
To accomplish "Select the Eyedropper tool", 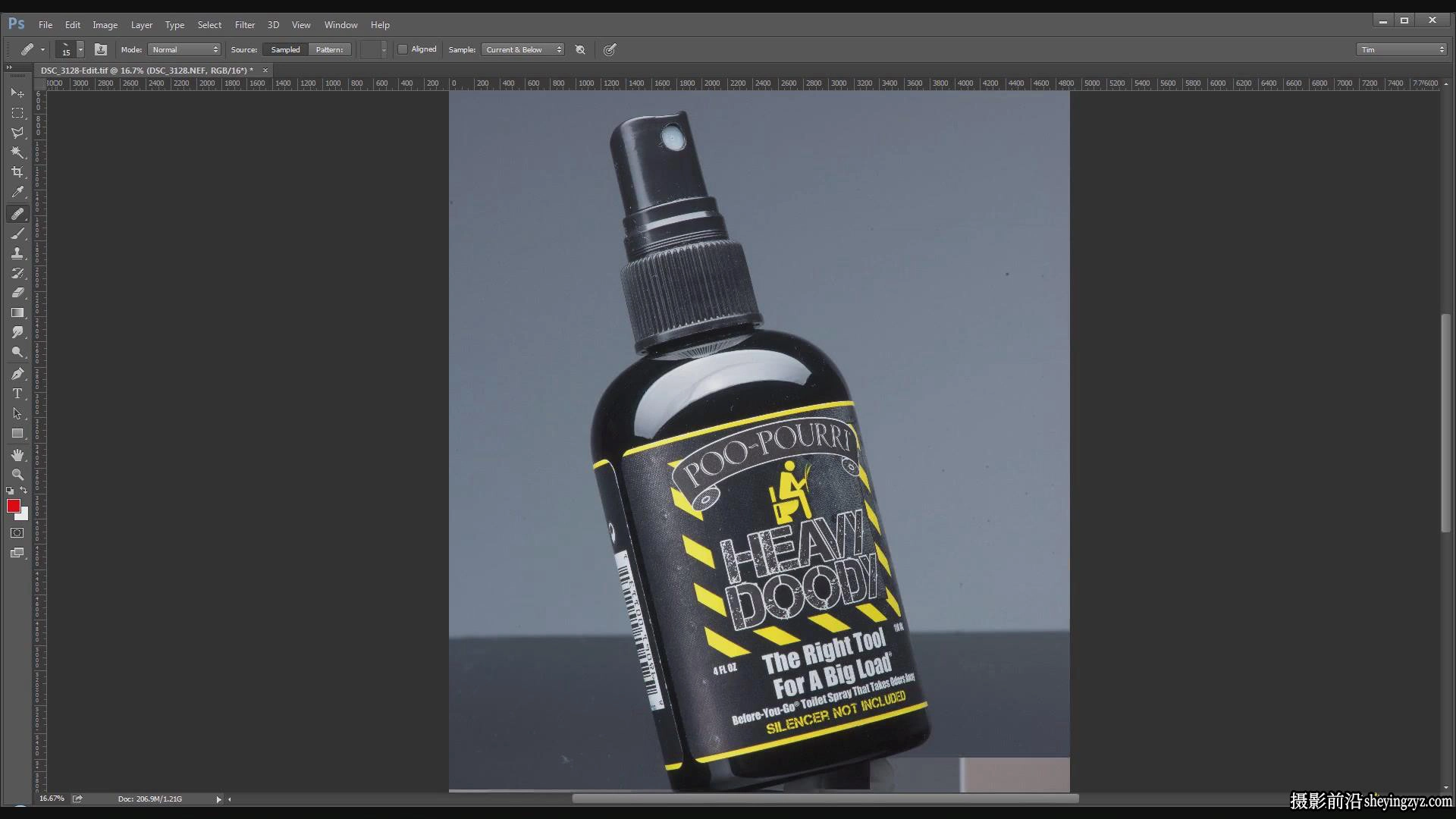I will click(x=17, y=192).
